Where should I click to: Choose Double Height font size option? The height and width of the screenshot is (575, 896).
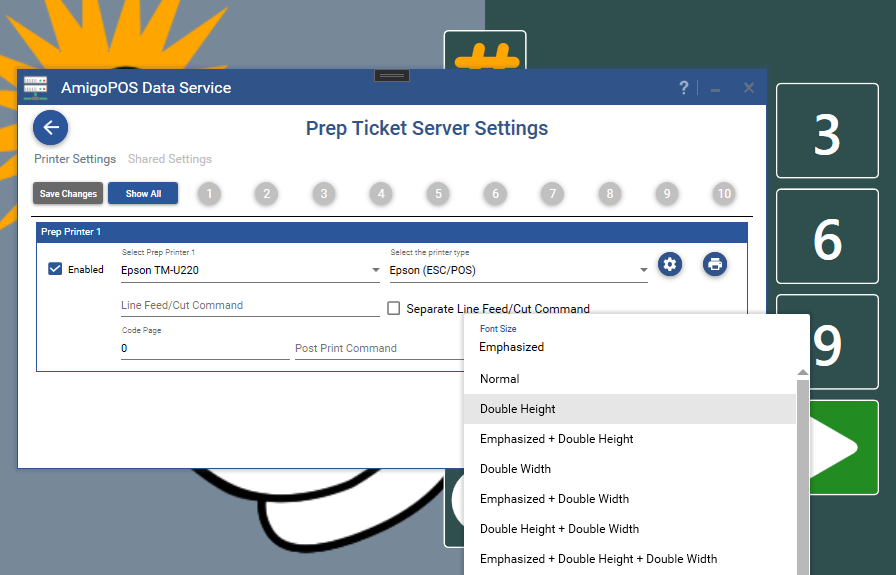(x=518, y=409)
